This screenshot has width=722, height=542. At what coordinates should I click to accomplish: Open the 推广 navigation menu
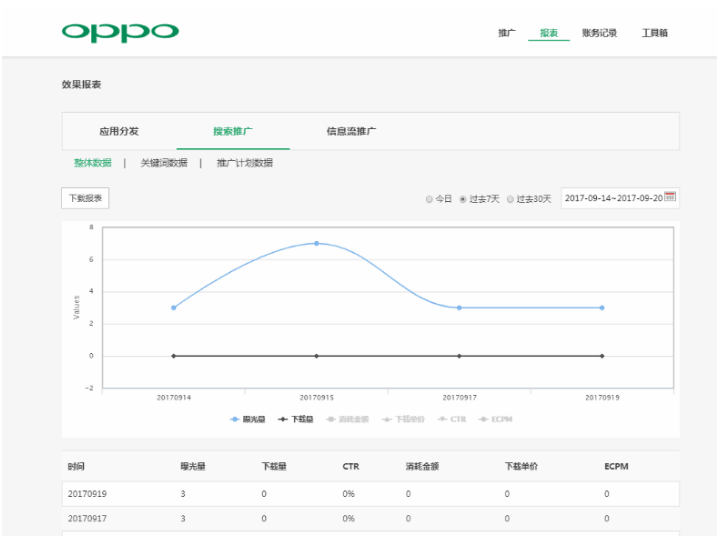tap(507, 33)
